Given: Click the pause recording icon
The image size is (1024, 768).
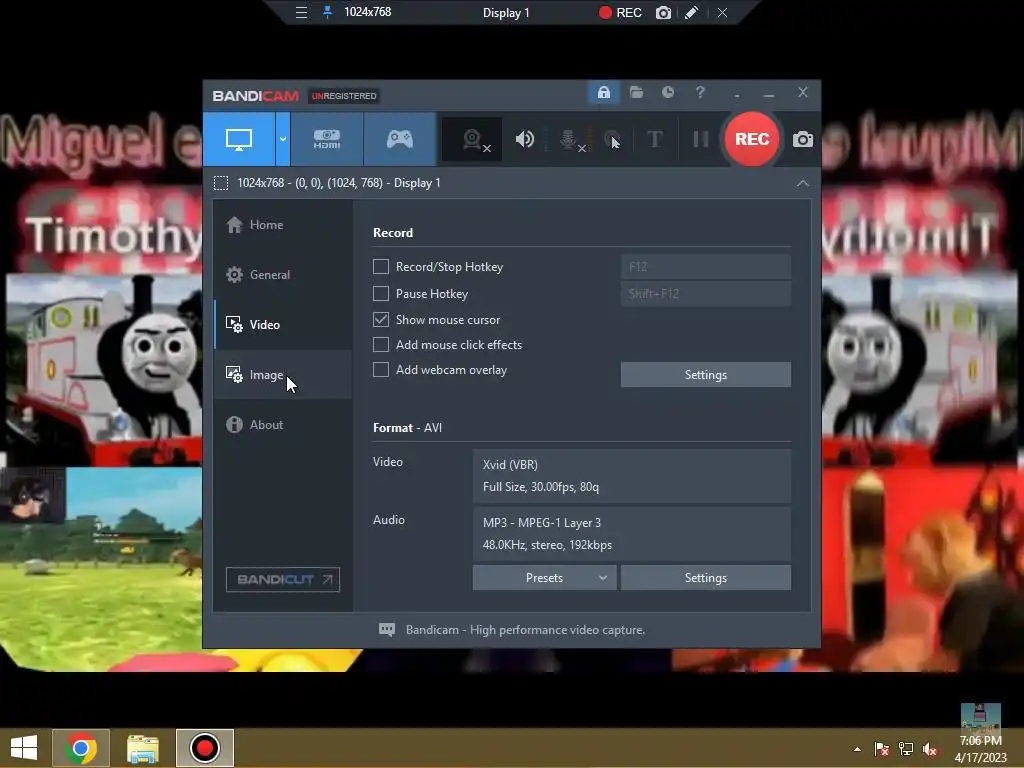Looking at the screenshot, I should tap(701, 139).
